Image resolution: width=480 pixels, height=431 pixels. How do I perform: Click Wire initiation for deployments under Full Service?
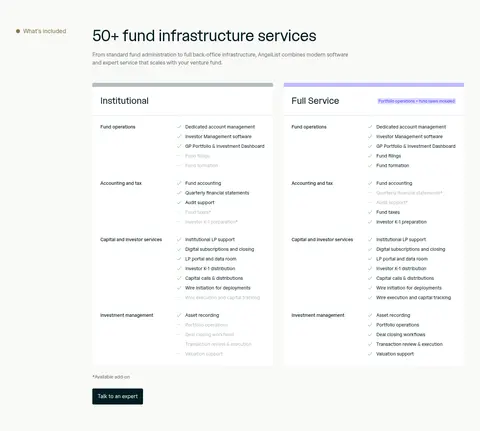coord(409,288)
